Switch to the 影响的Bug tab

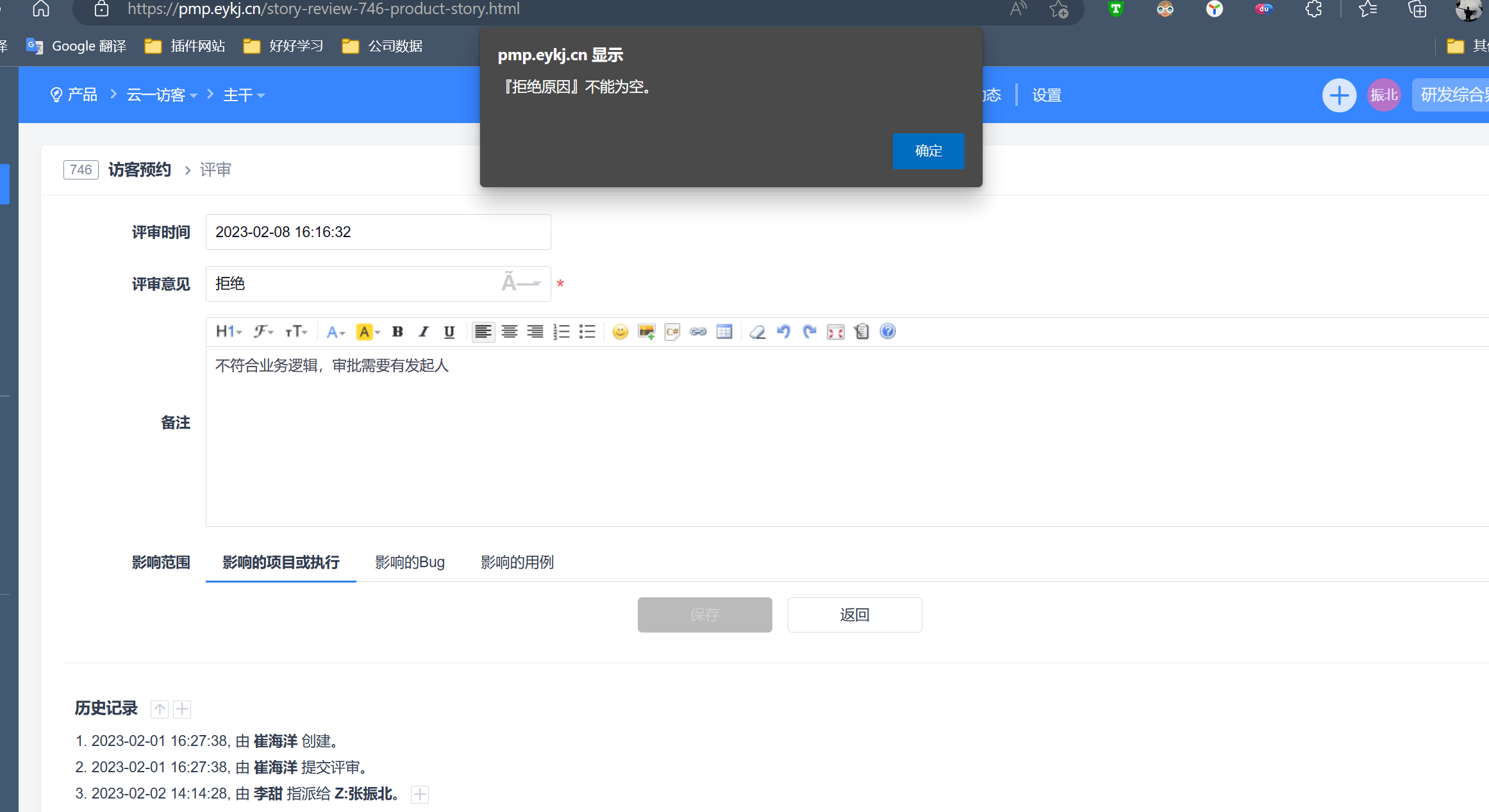pos(410,562)
